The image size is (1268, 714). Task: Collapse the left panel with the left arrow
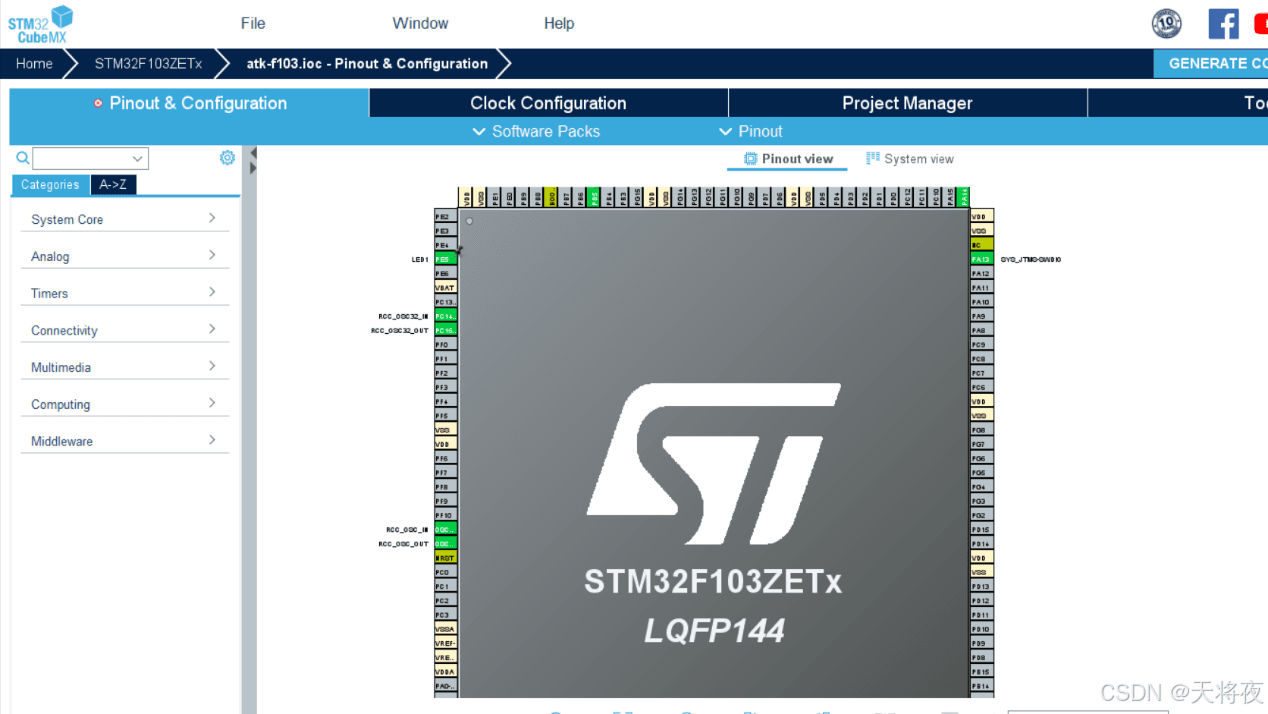[253, 153]
